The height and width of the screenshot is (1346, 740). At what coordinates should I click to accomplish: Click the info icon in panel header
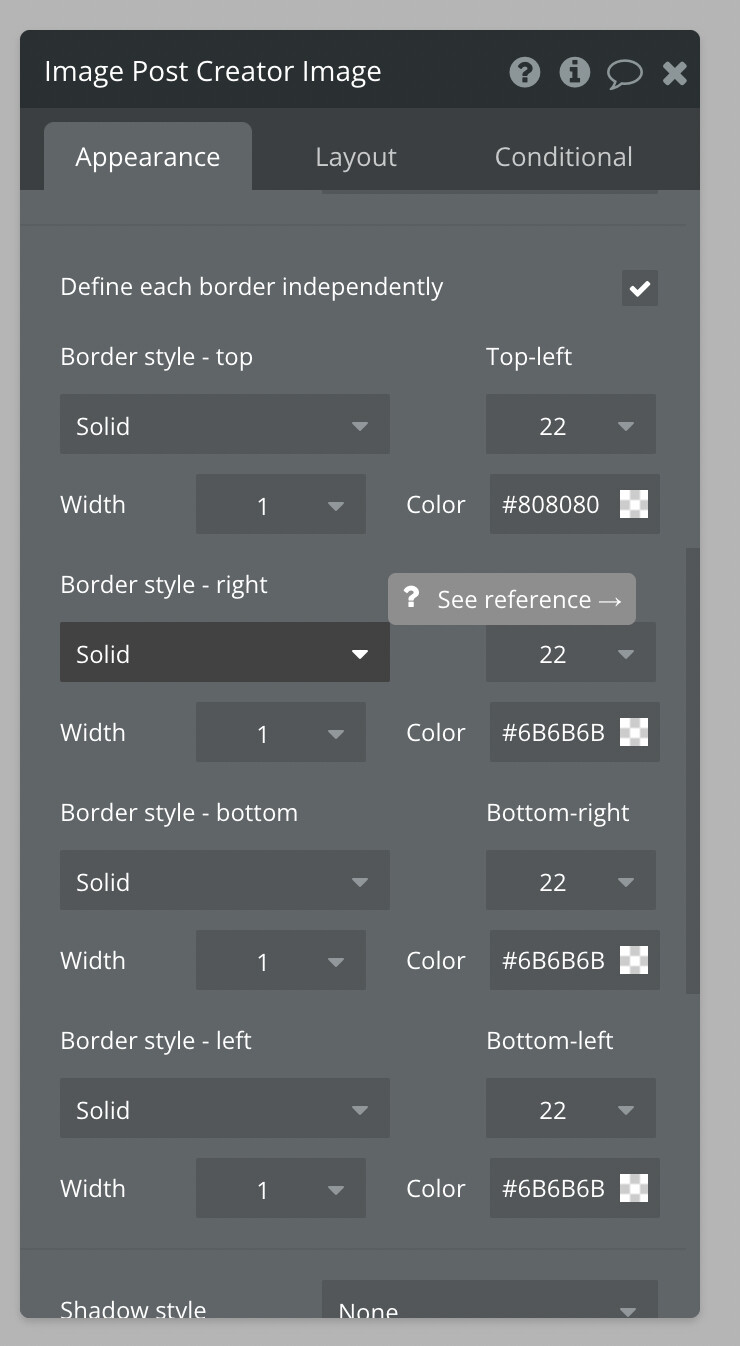click(x=574, y=72)
